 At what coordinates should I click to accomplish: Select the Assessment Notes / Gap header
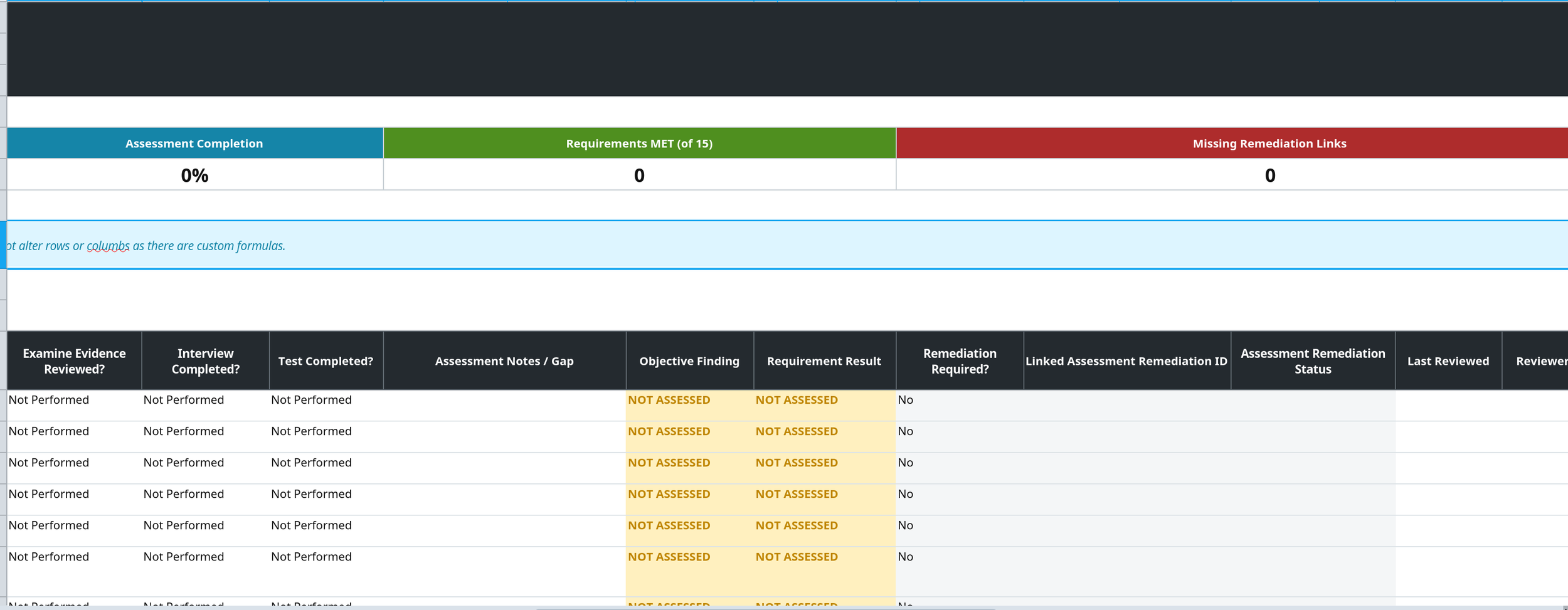pyautogui.click(x=504, y=360)
